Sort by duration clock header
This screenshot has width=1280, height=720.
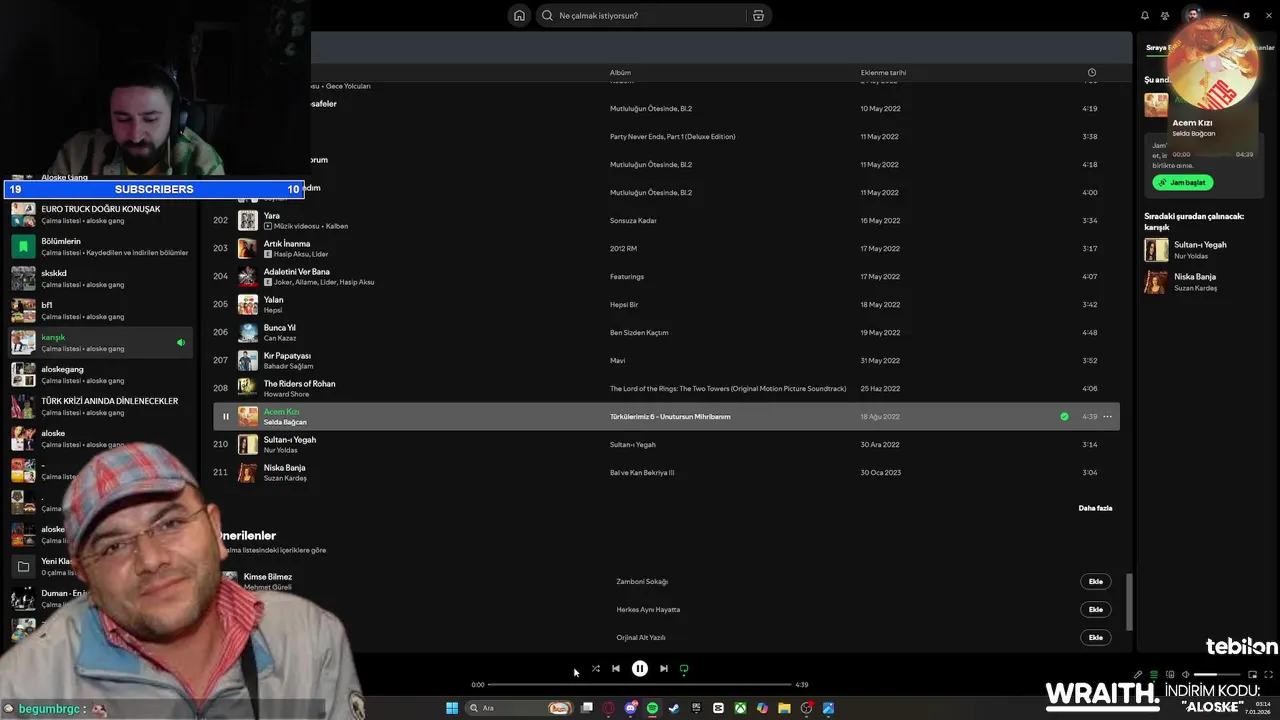1091,72
